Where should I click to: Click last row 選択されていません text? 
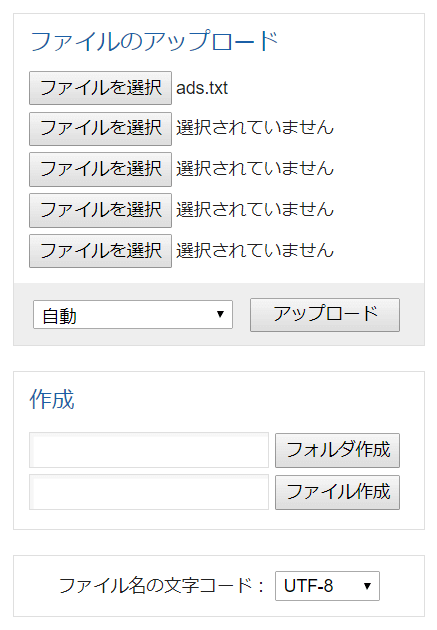coord(255,250)
